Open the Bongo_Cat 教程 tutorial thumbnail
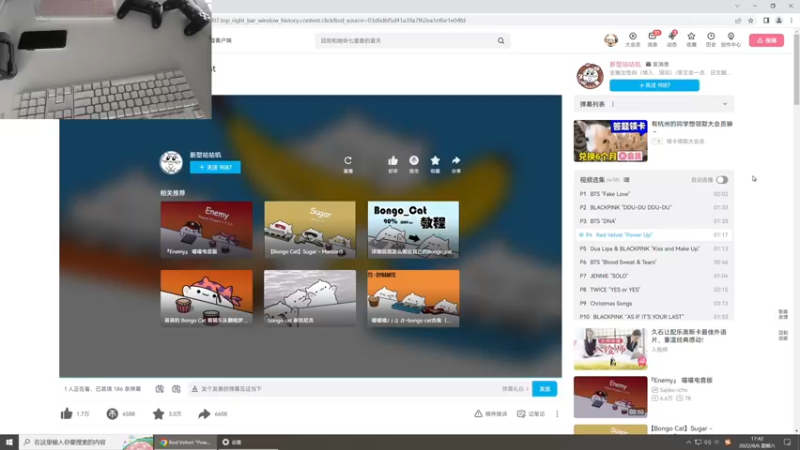The width and height of the screenshot is (800, 450). 413,229
